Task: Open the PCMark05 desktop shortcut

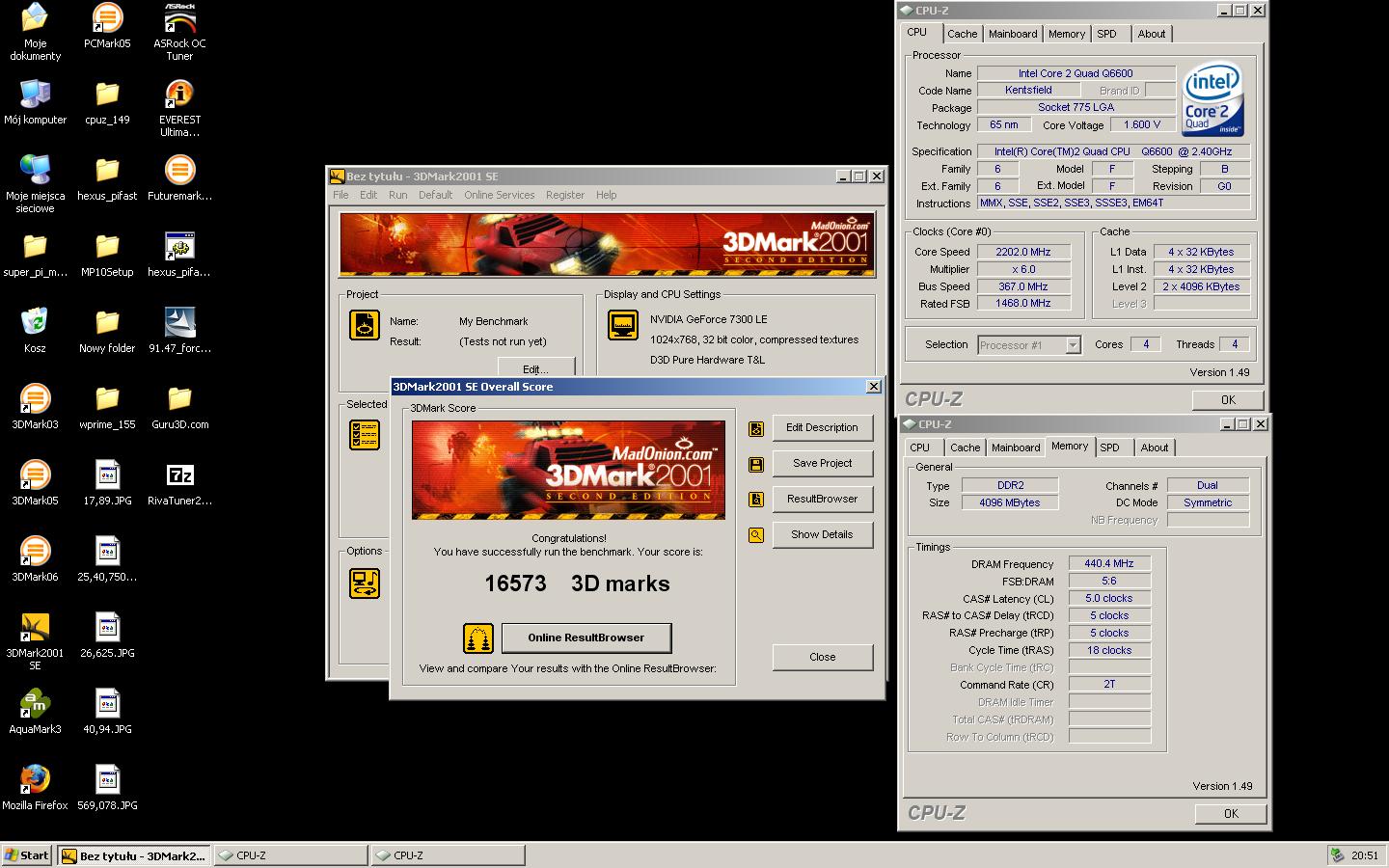Action: [x=107, y=26]
